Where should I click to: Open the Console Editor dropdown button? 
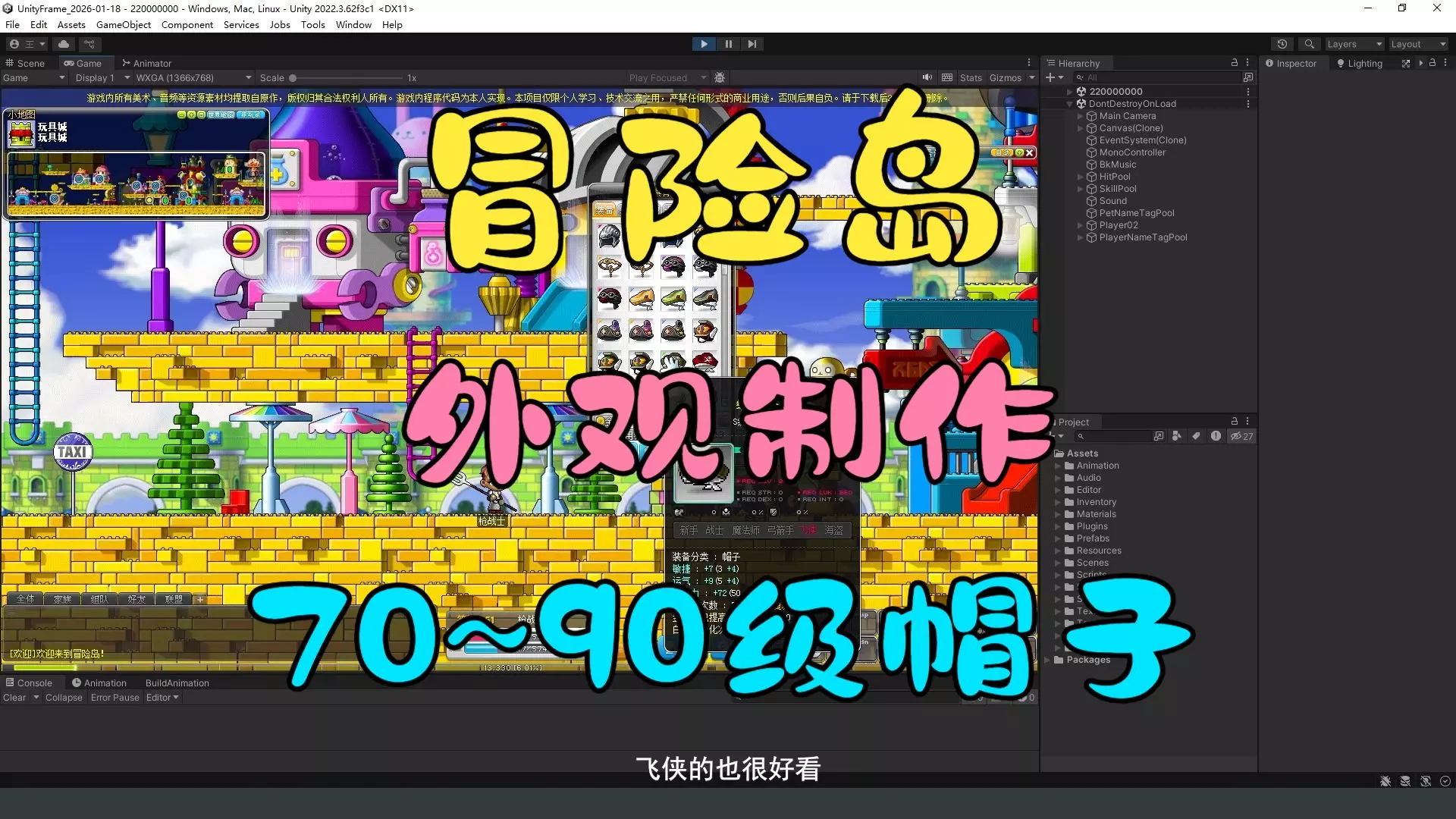162,698
